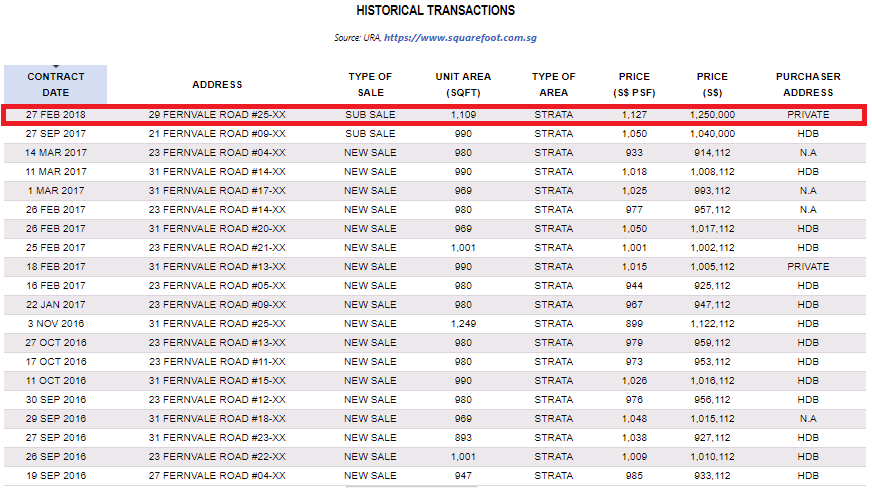Select the date cell 27 FEB 2018
The height and width of the screenshot is (488, 872).
point(56,114)
